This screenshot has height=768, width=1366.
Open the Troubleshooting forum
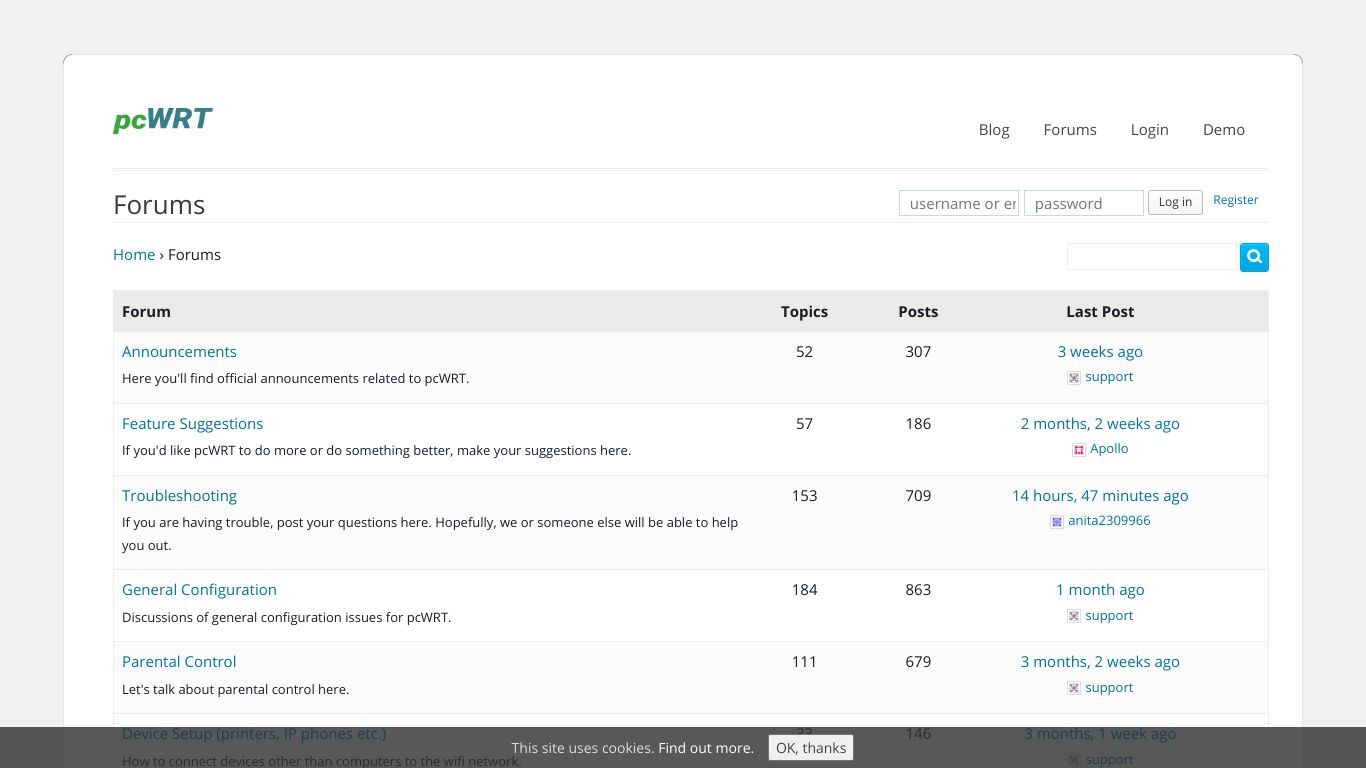point(179,496)
